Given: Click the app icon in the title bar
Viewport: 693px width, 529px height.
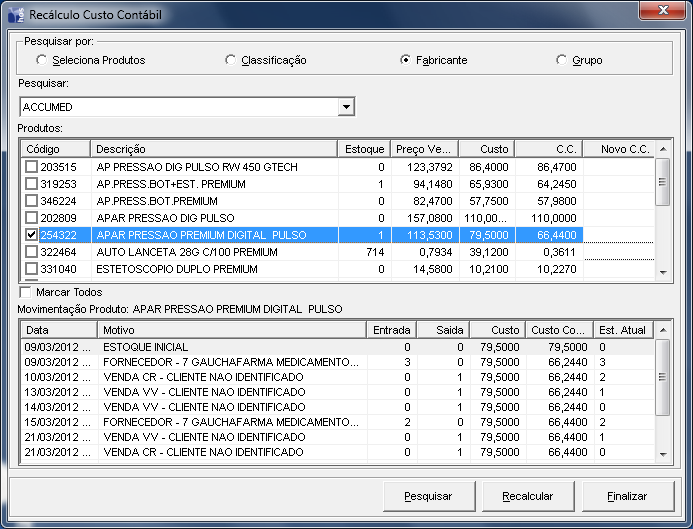Looking at the screenshot, I should tap(16, 14).
